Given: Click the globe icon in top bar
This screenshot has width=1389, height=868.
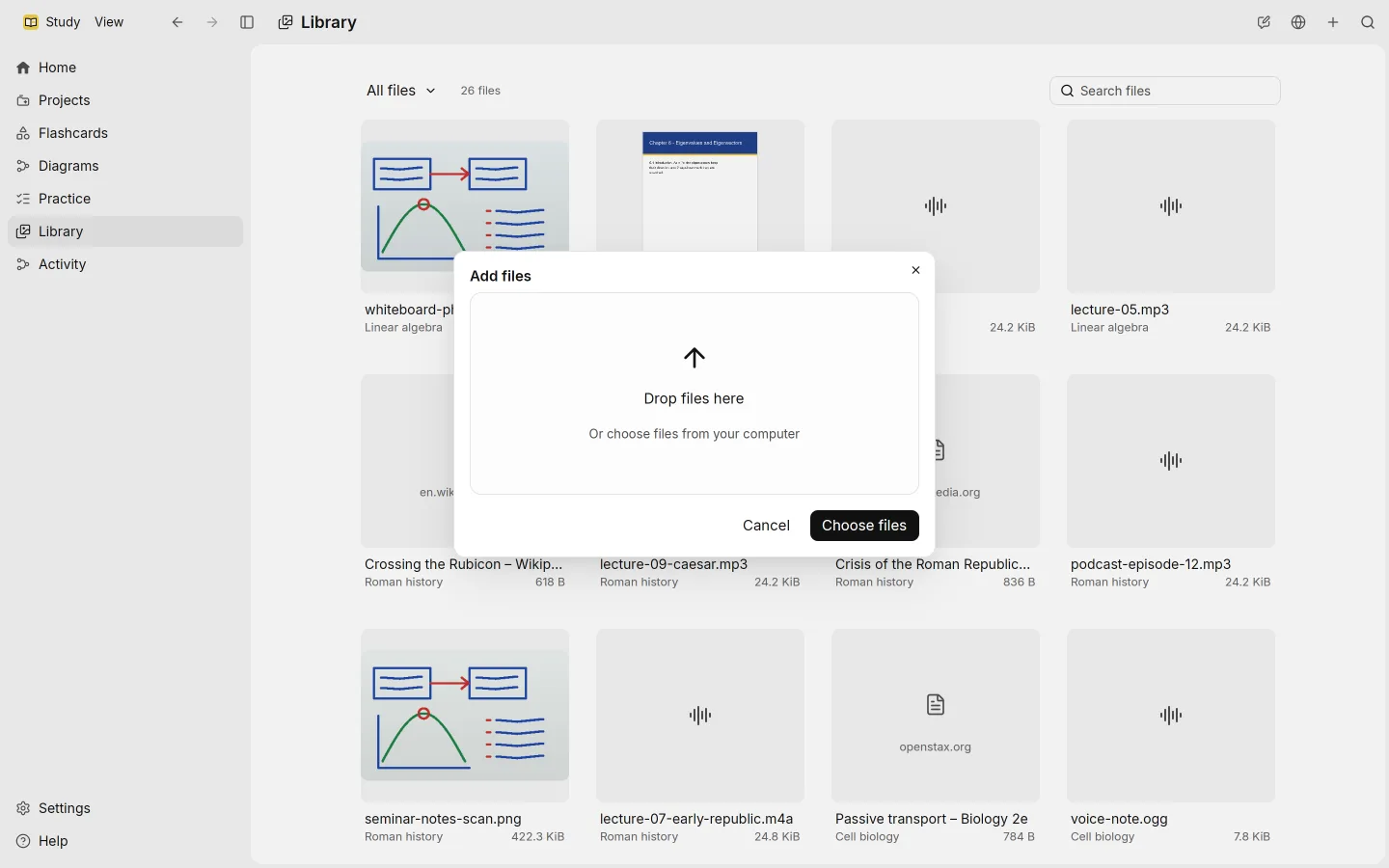Looking at the screenshot, I should 1298,22.
